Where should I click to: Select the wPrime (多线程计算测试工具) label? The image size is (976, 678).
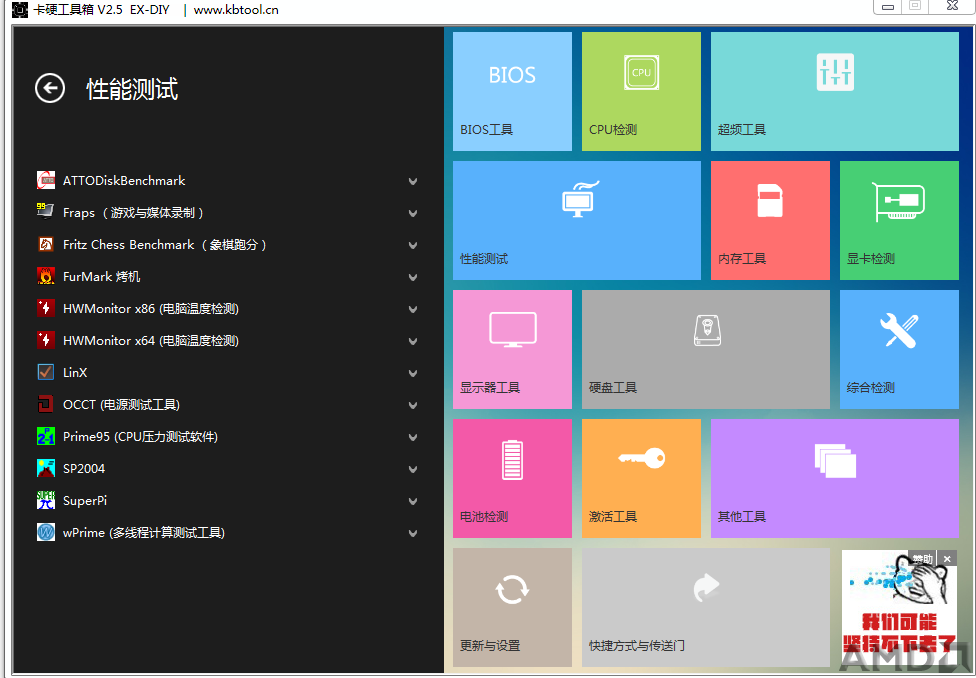pyautogui.click(x=144, y=532)
